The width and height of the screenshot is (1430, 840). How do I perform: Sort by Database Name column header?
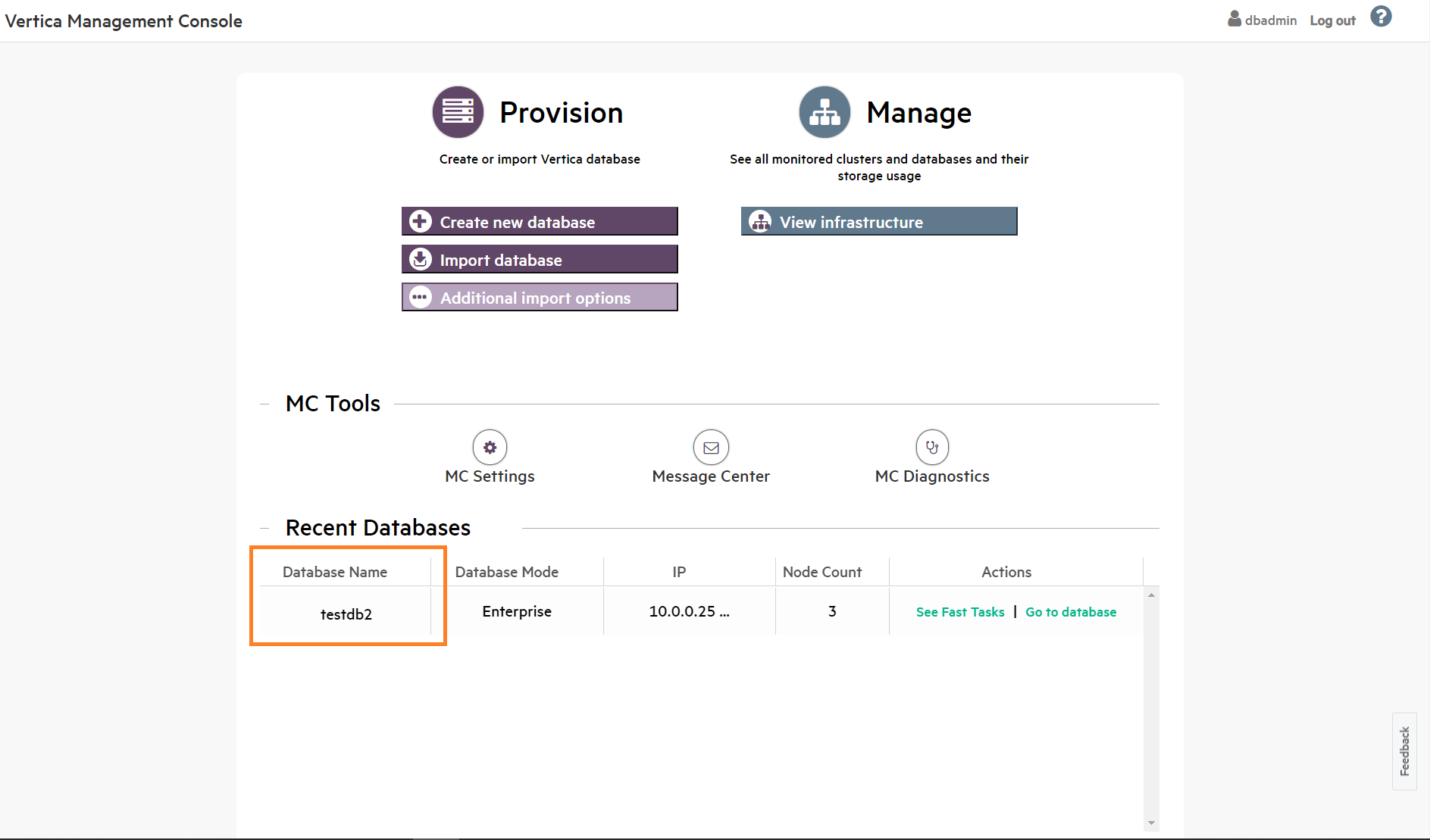click(335, 572)
